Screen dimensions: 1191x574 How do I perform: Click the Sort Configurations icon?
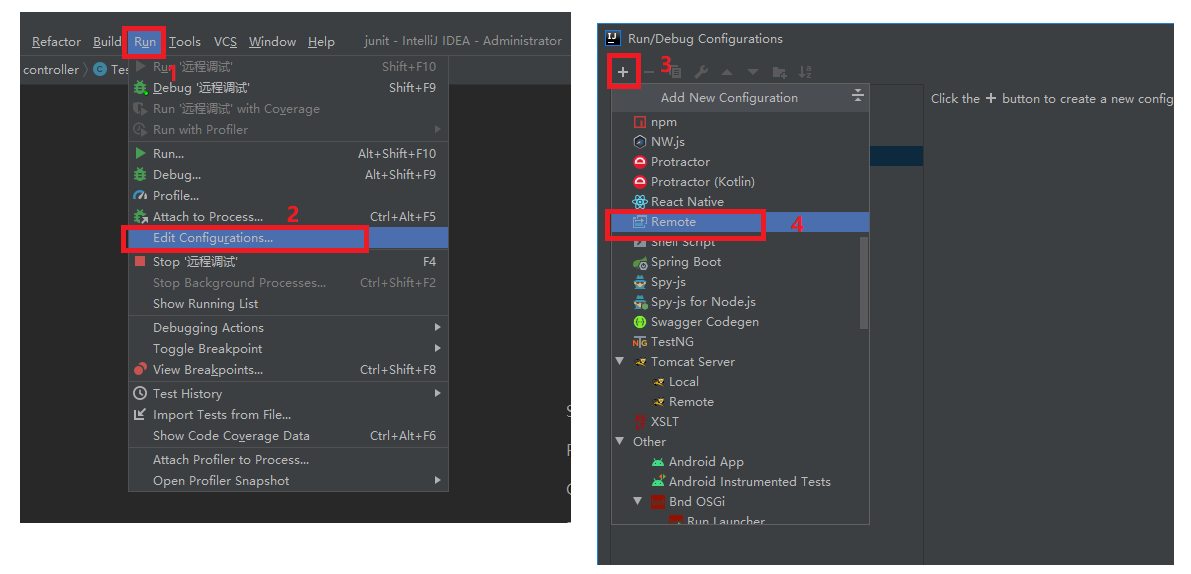tap(805, 72)
